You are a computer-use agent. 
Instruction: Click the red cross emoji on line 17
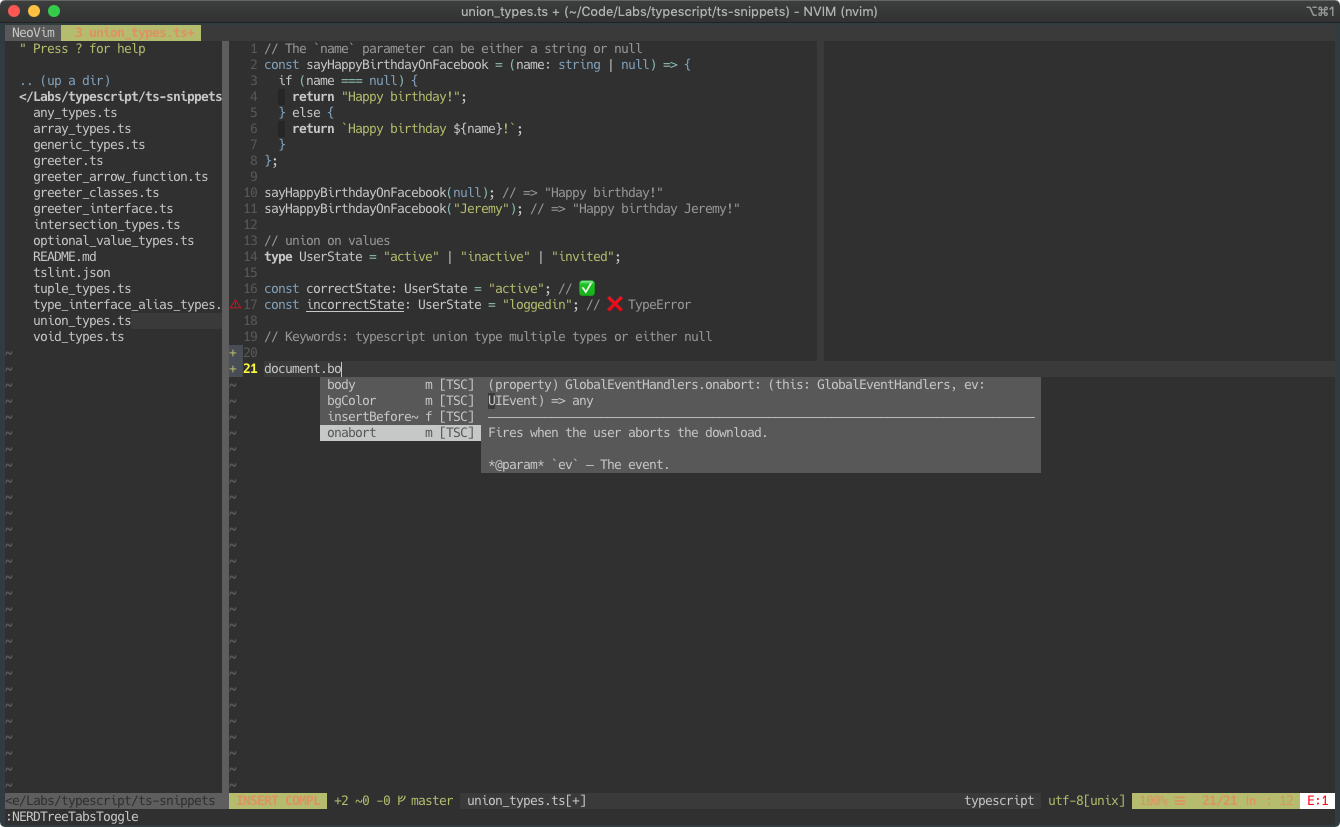tap(615, 304)
